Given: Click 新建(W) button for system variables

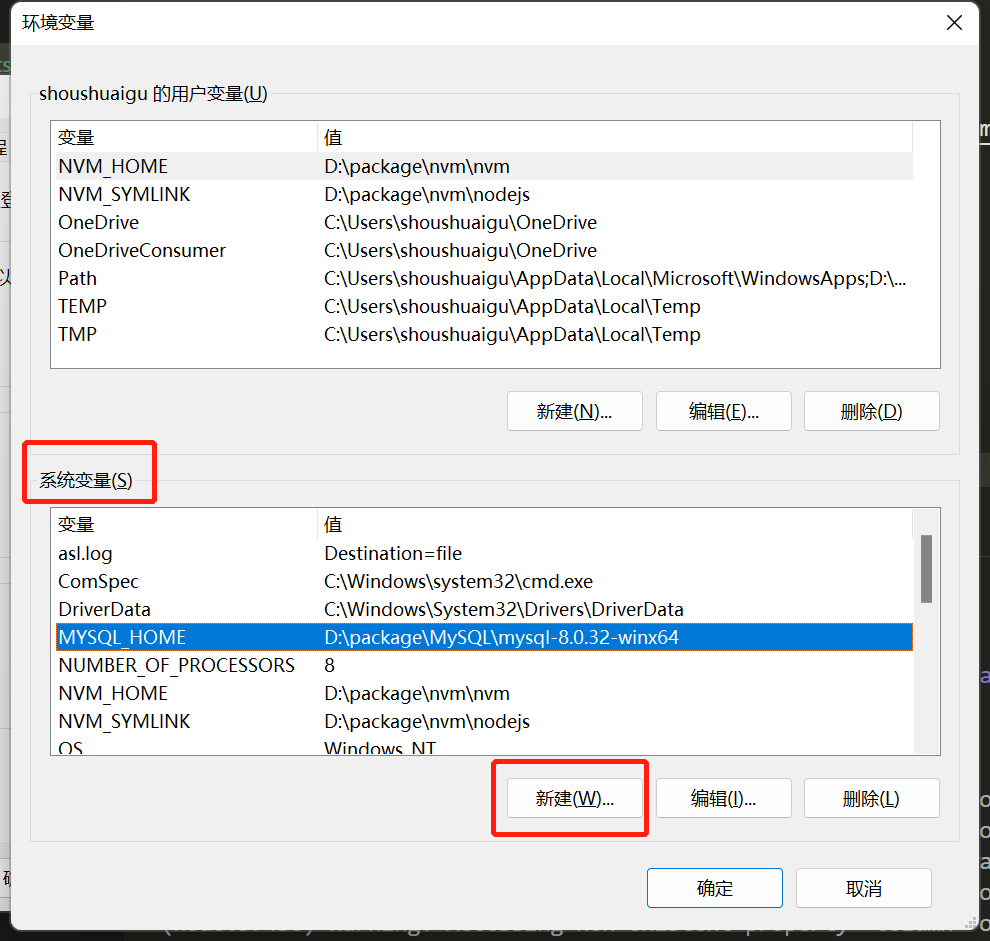Looking at the screenshot, I should [x=574, y=798].
